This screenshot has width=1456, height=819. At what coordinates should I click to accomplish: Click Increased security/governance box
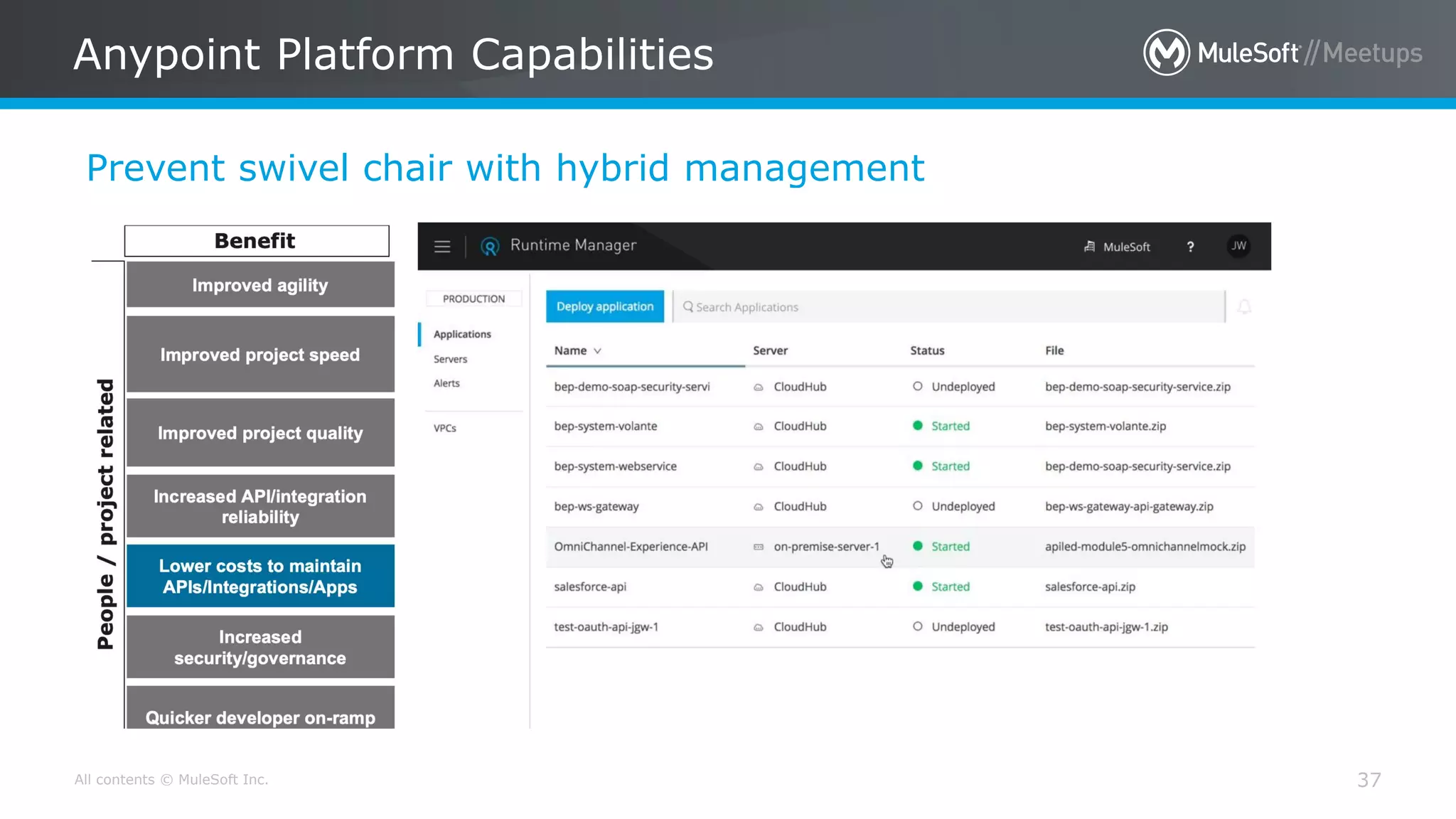(260, 647)
